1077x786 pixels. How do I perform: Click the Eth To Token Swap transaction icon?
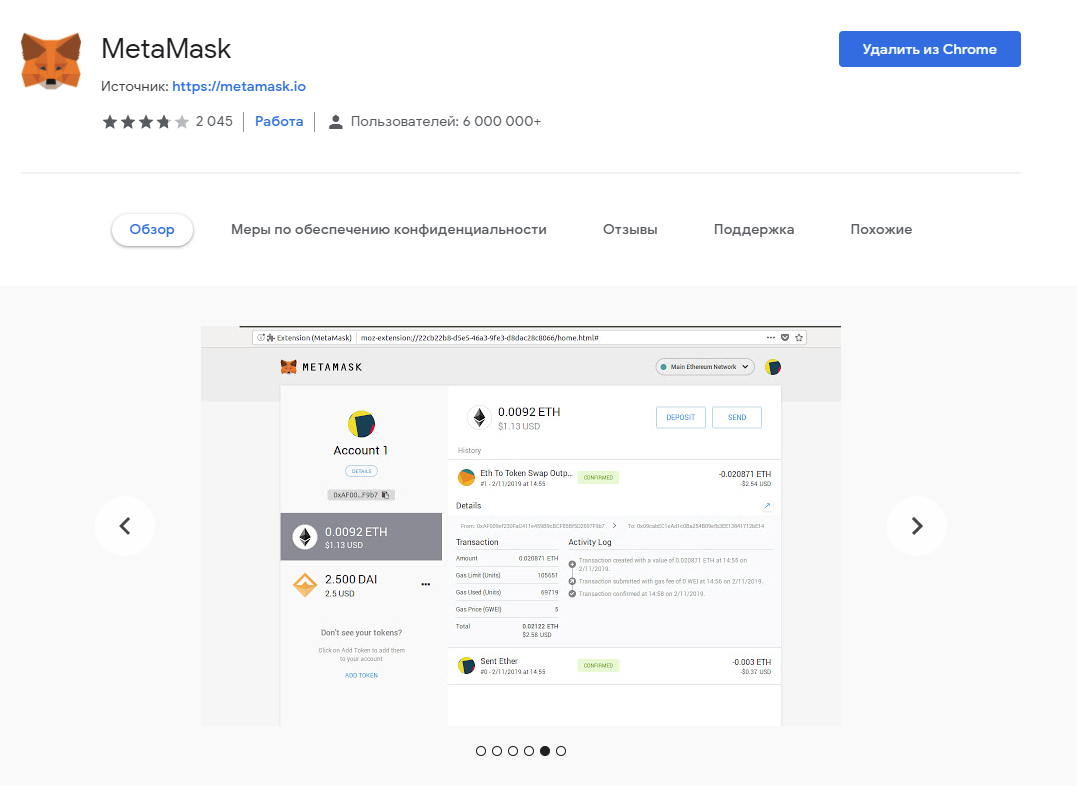coord(466,478)
